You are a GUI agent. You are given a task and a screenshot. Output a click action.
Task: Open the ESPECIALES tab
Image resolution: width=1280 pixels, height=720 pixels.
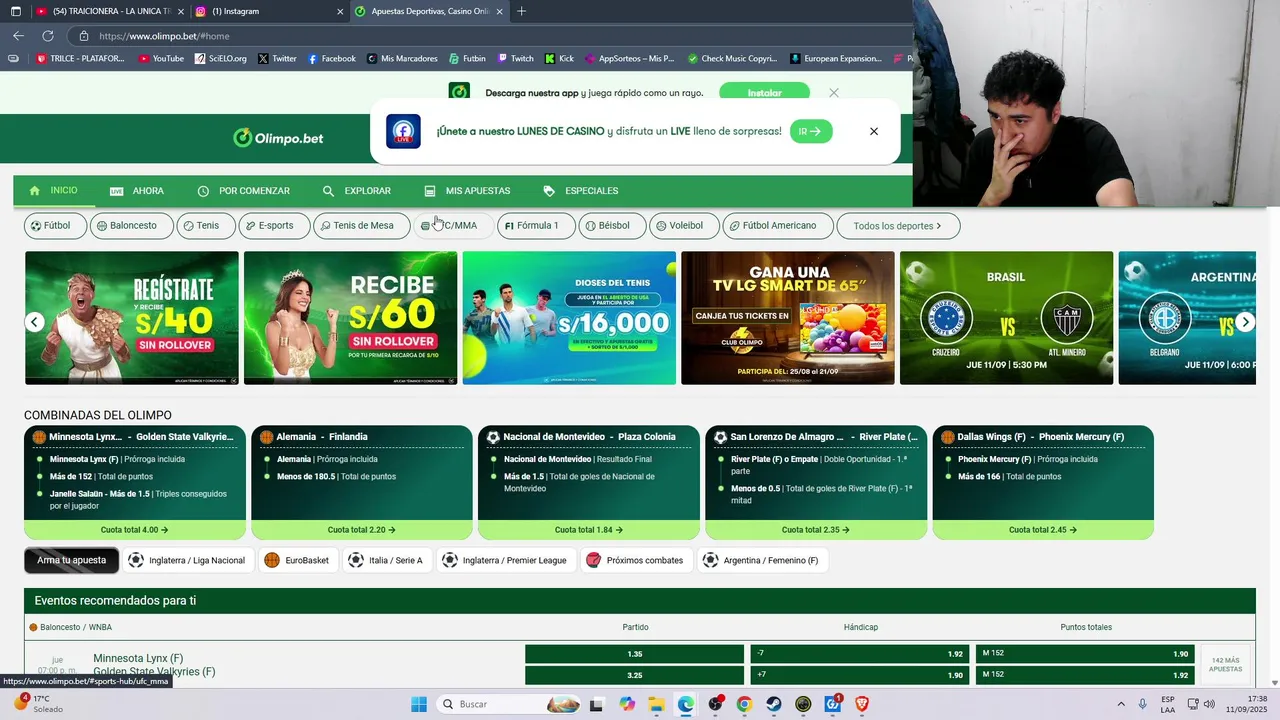[x=581, y=191]
